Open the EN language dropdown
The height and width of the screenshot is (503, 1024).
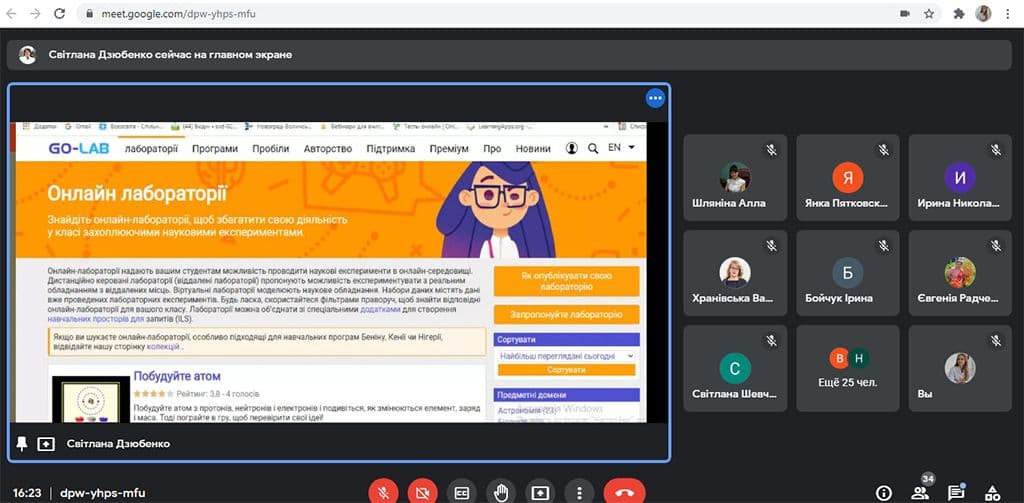(x=621, y=148)
